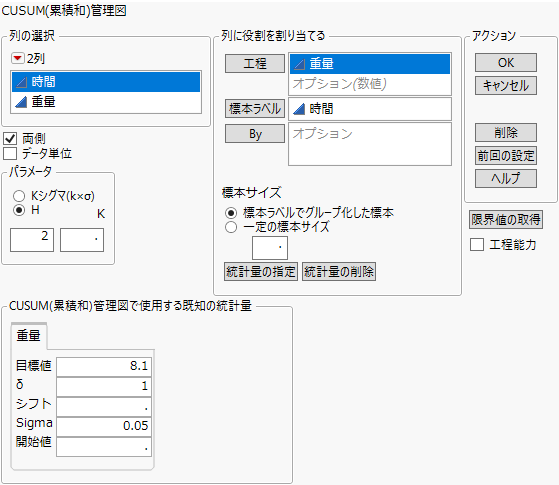Click the icon beside 時間 in 標本ラベル role
The image size is (559, 485).
[299, 109]
